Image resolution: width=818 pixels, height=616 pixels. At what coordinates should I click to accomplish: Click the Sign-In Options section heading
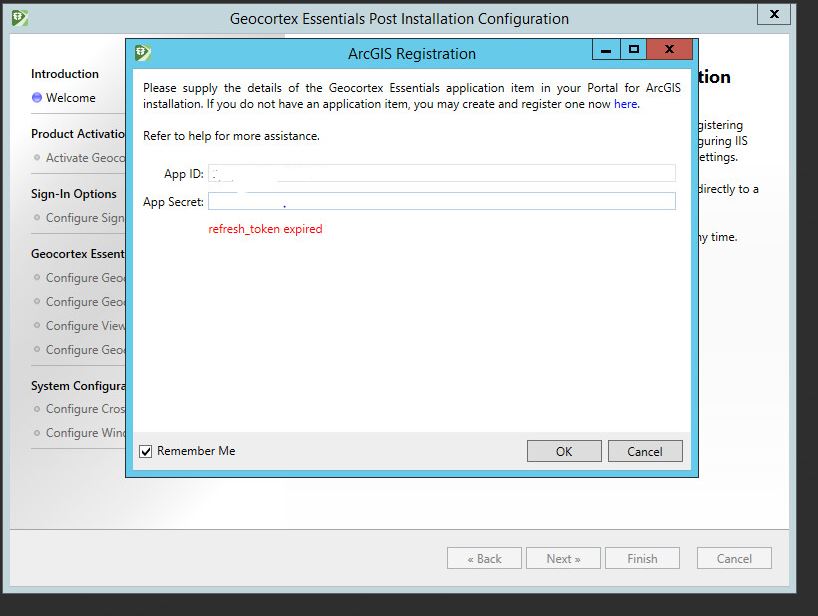[74, 194]
